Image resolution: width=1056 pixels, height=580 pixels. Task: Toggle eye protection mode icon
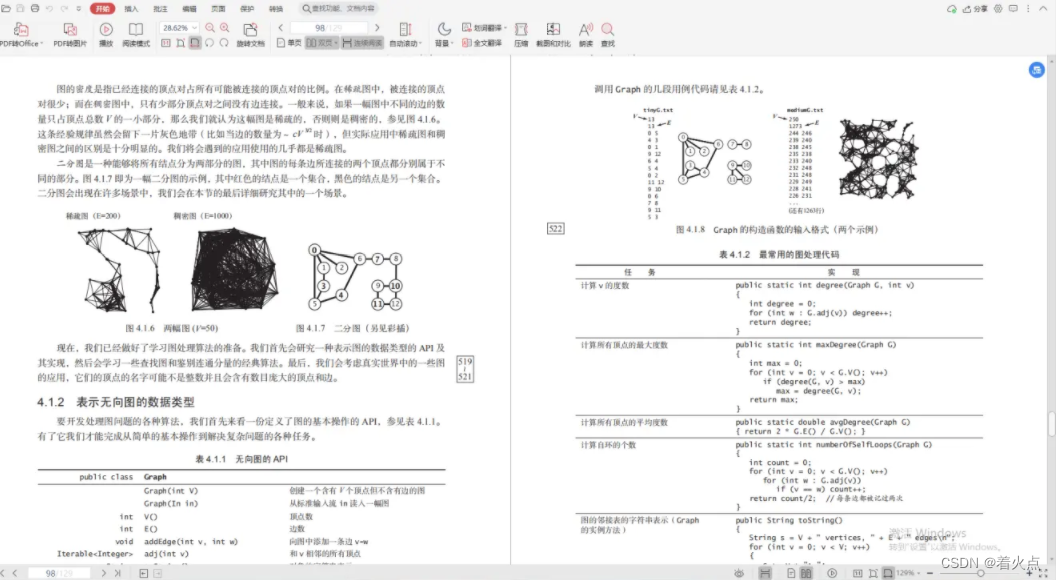point(739,573)
